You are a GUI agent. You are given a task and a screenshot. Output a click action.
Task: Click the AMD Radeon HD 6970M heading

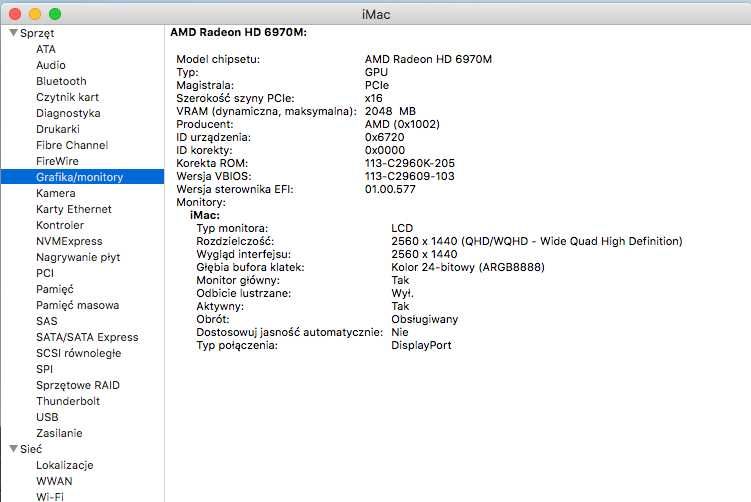(x=239, y=32)
